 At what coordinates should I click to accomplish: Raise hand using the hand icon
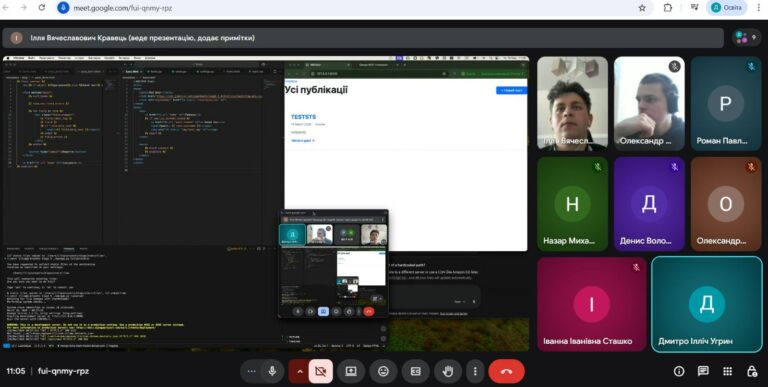click(x=448, y=371)
